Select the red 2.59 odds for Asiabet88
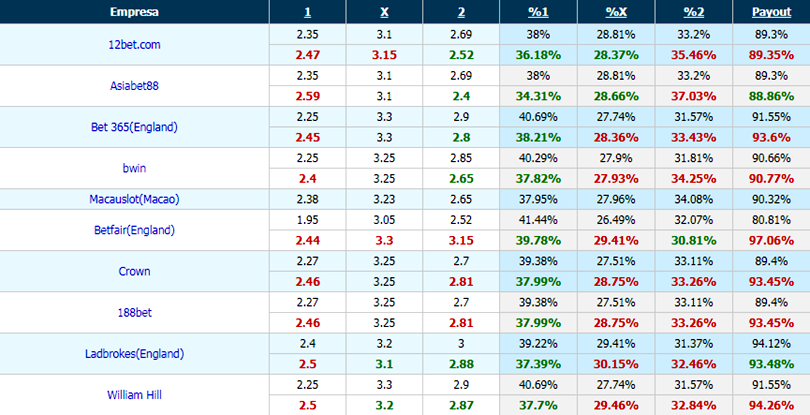 tap(307, 96)
